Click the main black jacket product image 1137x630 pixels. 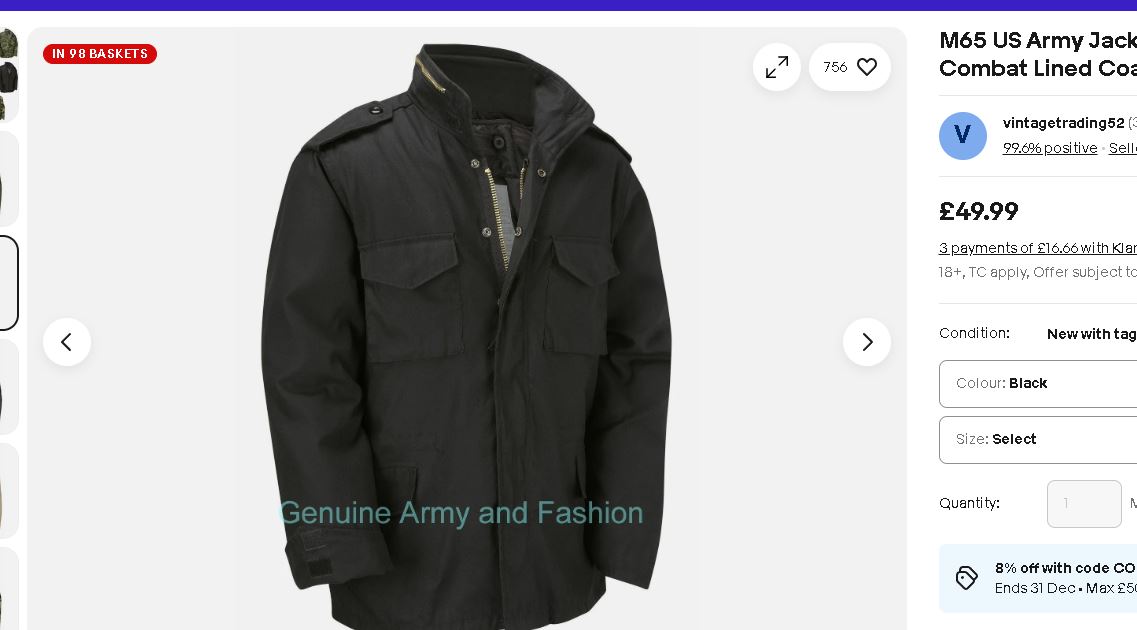466,333
